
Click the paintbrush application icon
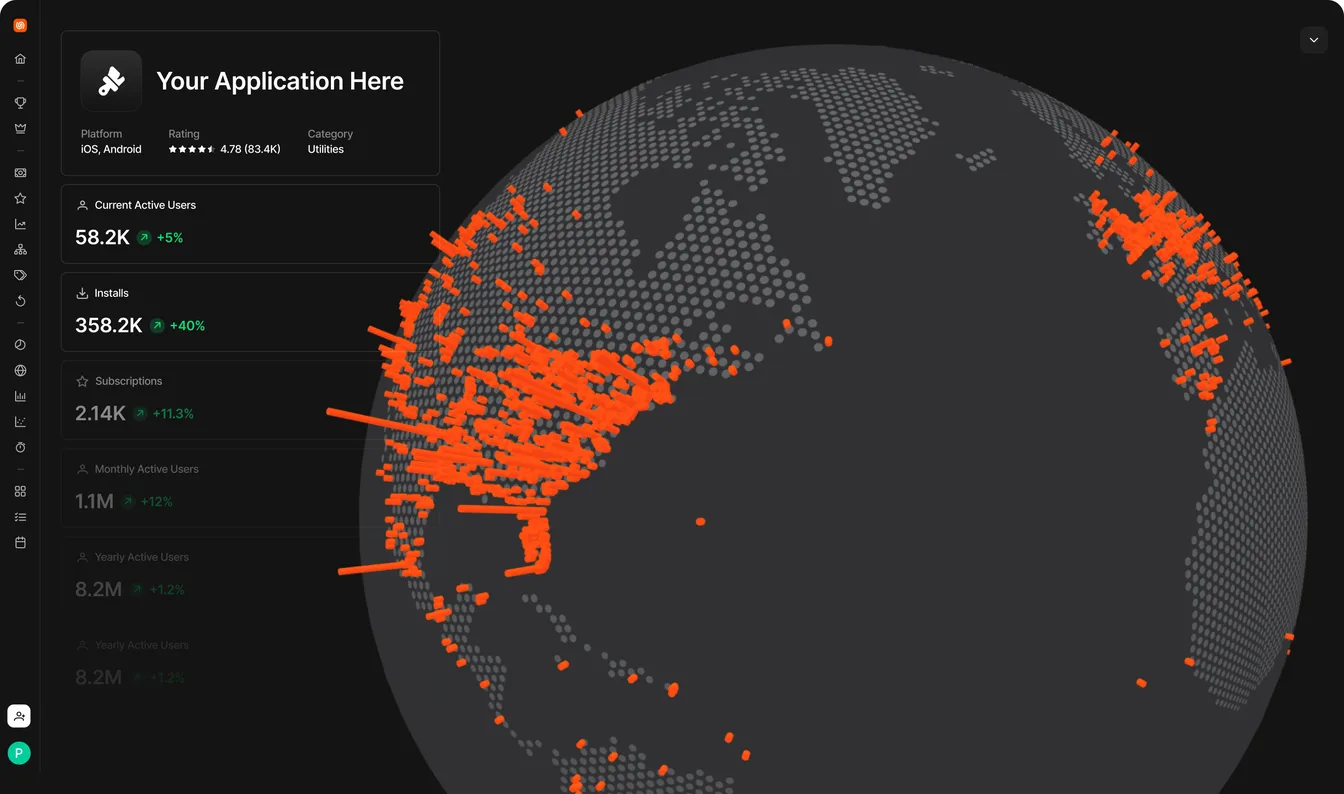tap(111, 81)
